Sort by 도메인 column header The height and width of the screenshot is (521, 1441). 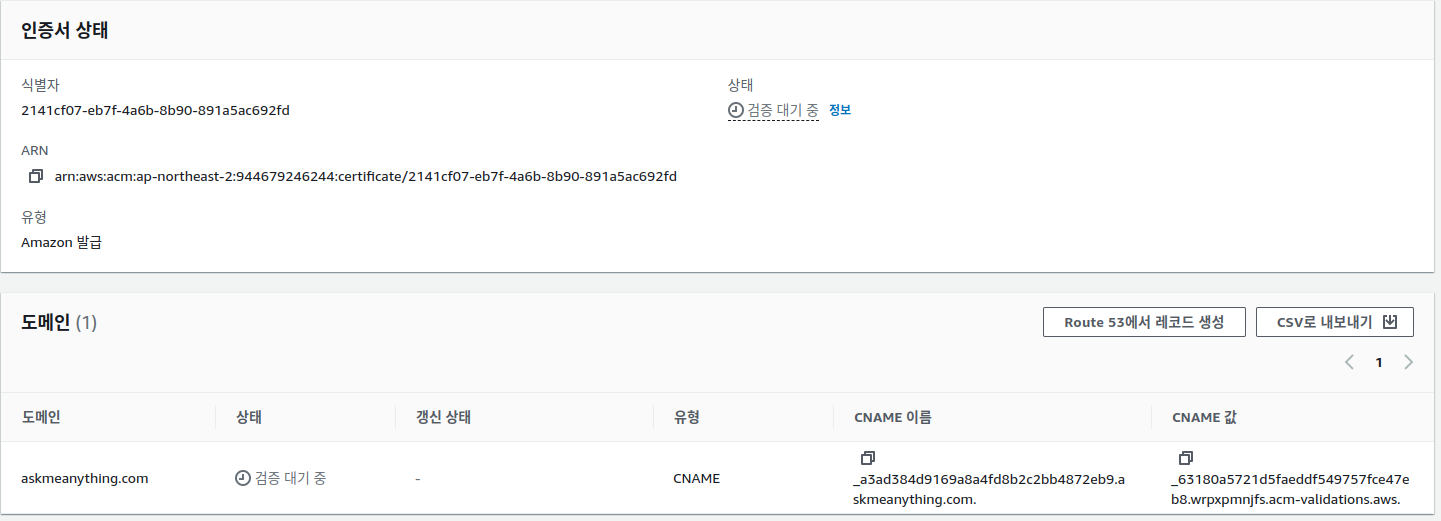(41, 417)
